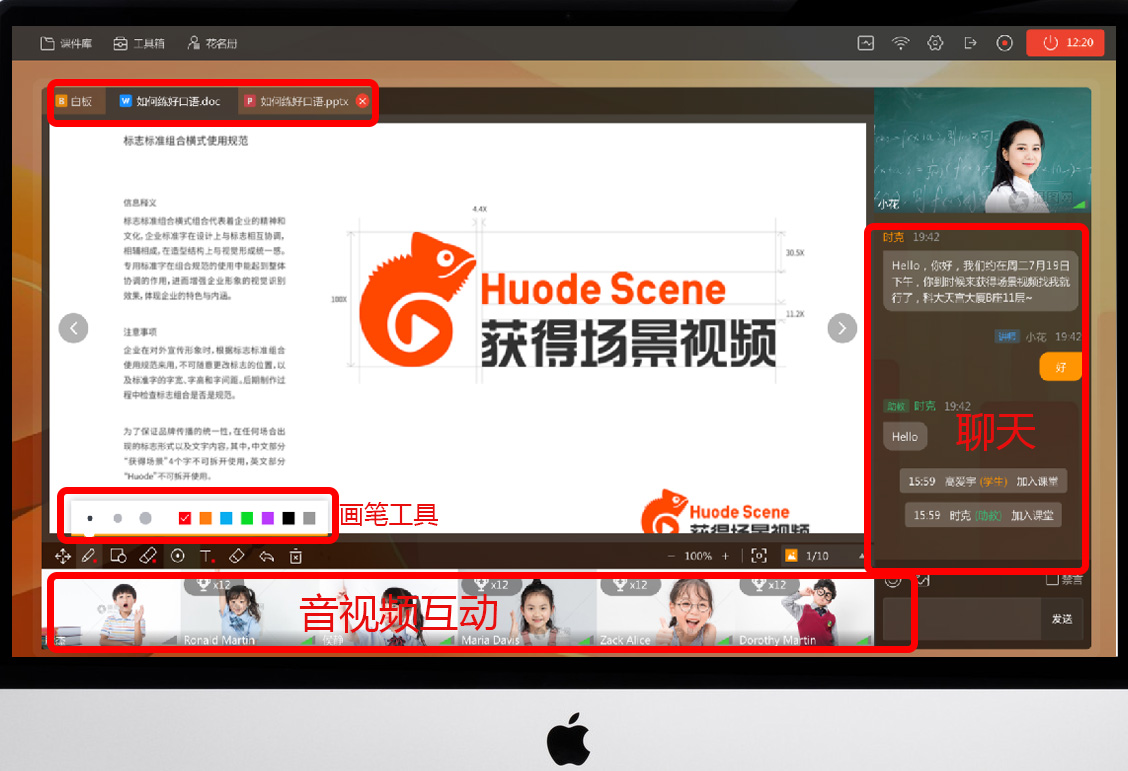Close the 如何练好口语.pptx tab
This screenshot has height=771, width=1128.
363,101
